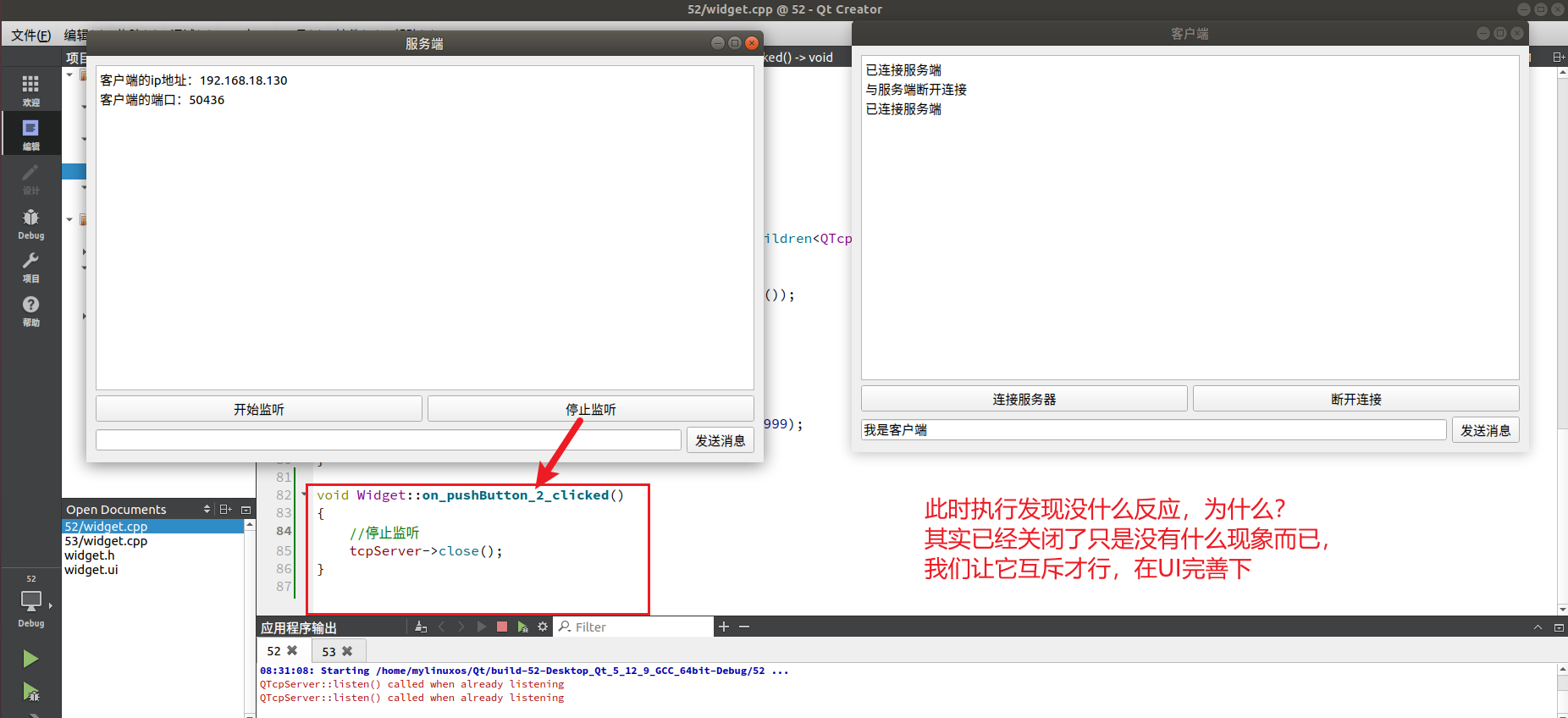Image resolution: width=1568 pixels, height=718 pixels.
Task: Open the Projects (项目) wrench mode
Action: (30, 267)
